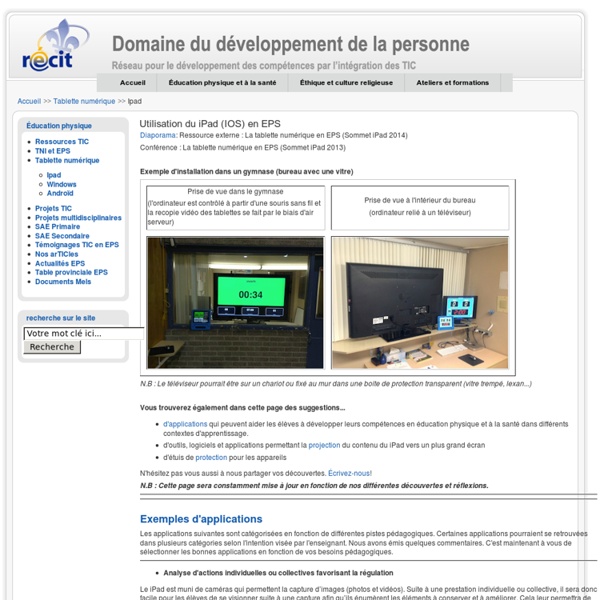Open Projets TIC sidebar link
Image resolution: width=600 pixels, height=600 pixels.
pos(54,209)
